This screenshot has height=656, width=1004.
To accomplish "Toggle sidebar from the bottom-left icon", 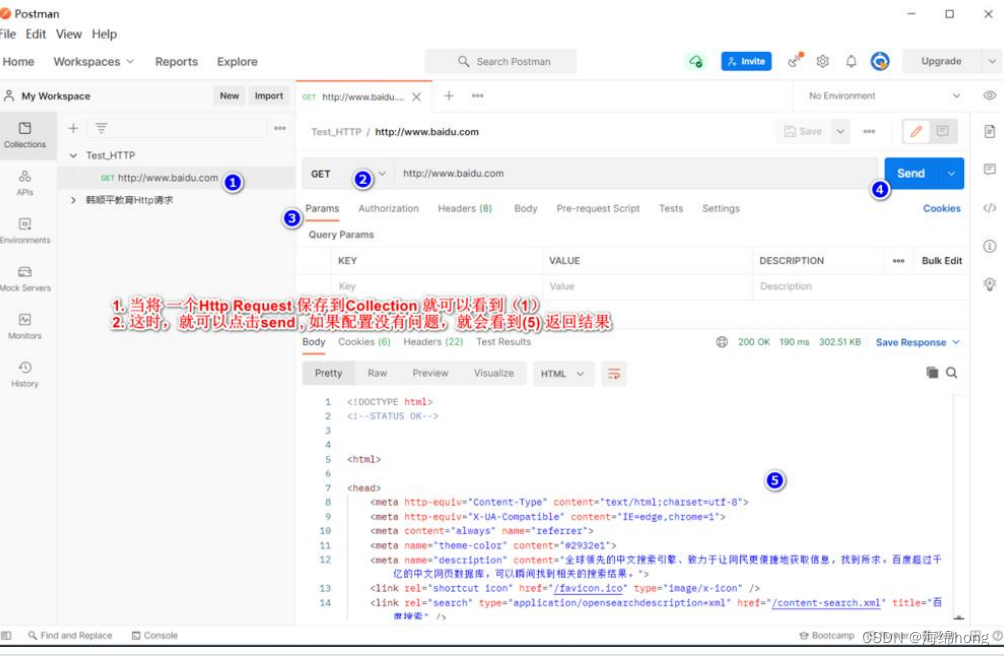I will click(x=6, y=636).
